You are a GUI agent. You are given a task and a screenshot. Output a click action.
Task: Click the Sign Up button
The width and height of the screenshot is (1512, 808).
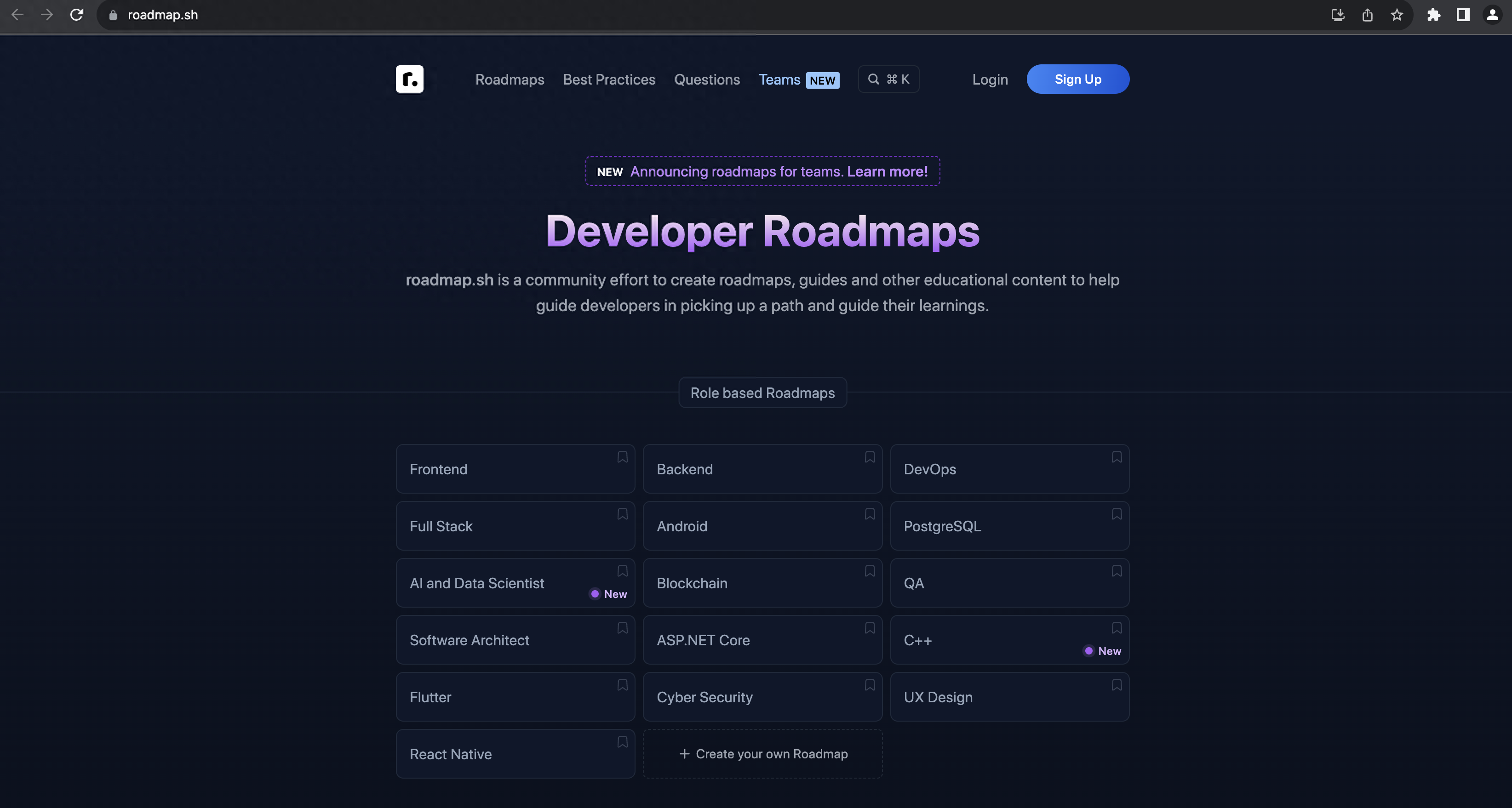[x=1077, y=79]
